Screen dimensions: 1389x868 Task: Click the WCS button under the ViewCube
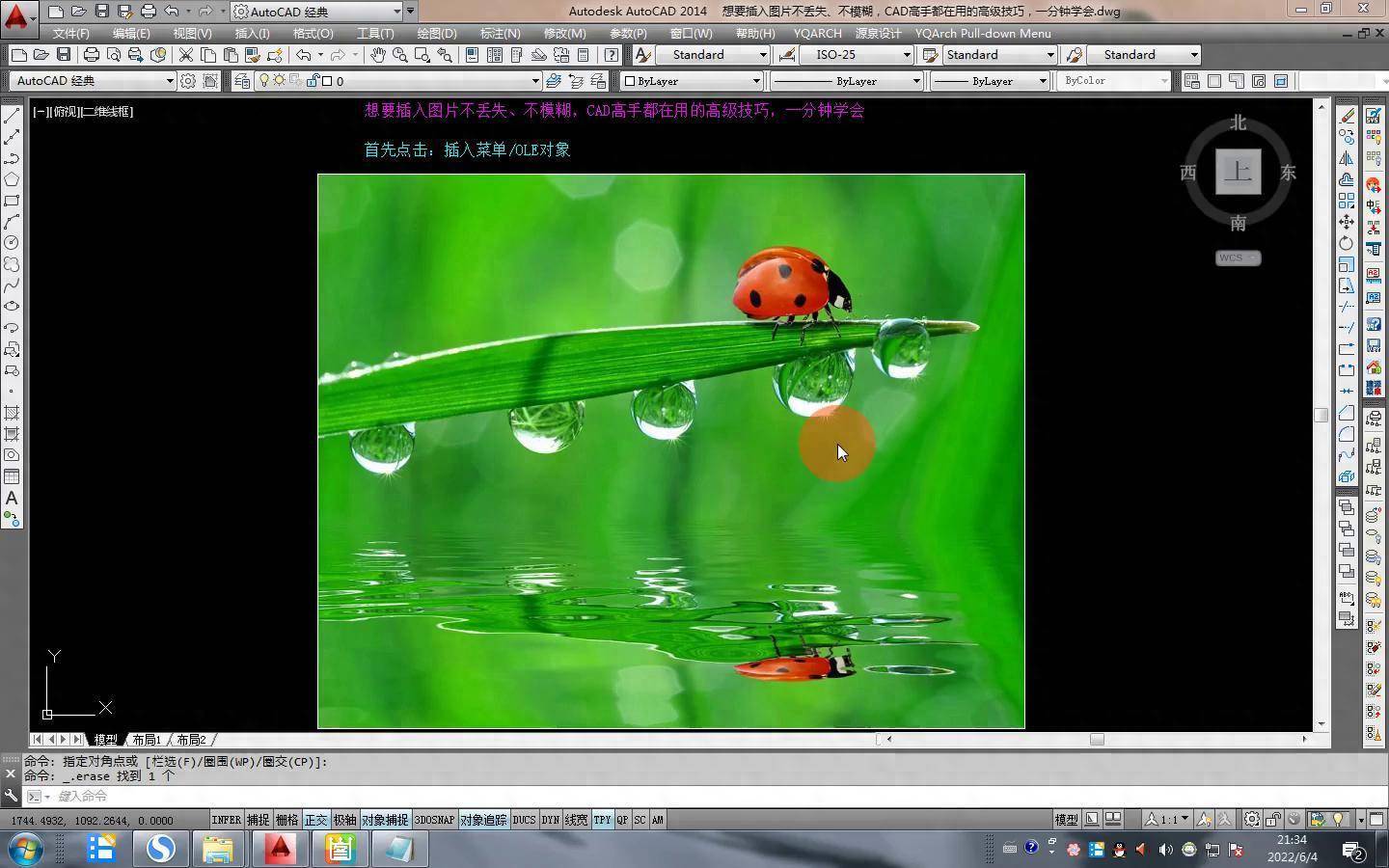click(x=1238, y=258)
